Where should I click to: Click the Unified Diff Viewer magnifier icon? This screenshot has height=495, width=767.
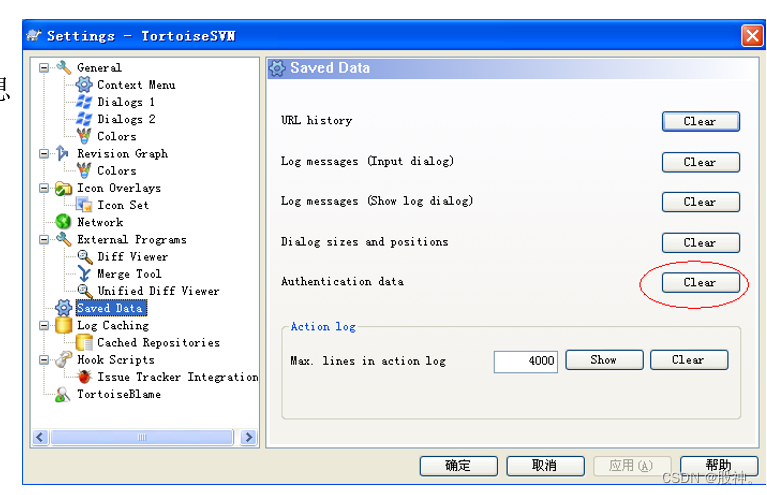pos(85,291)
